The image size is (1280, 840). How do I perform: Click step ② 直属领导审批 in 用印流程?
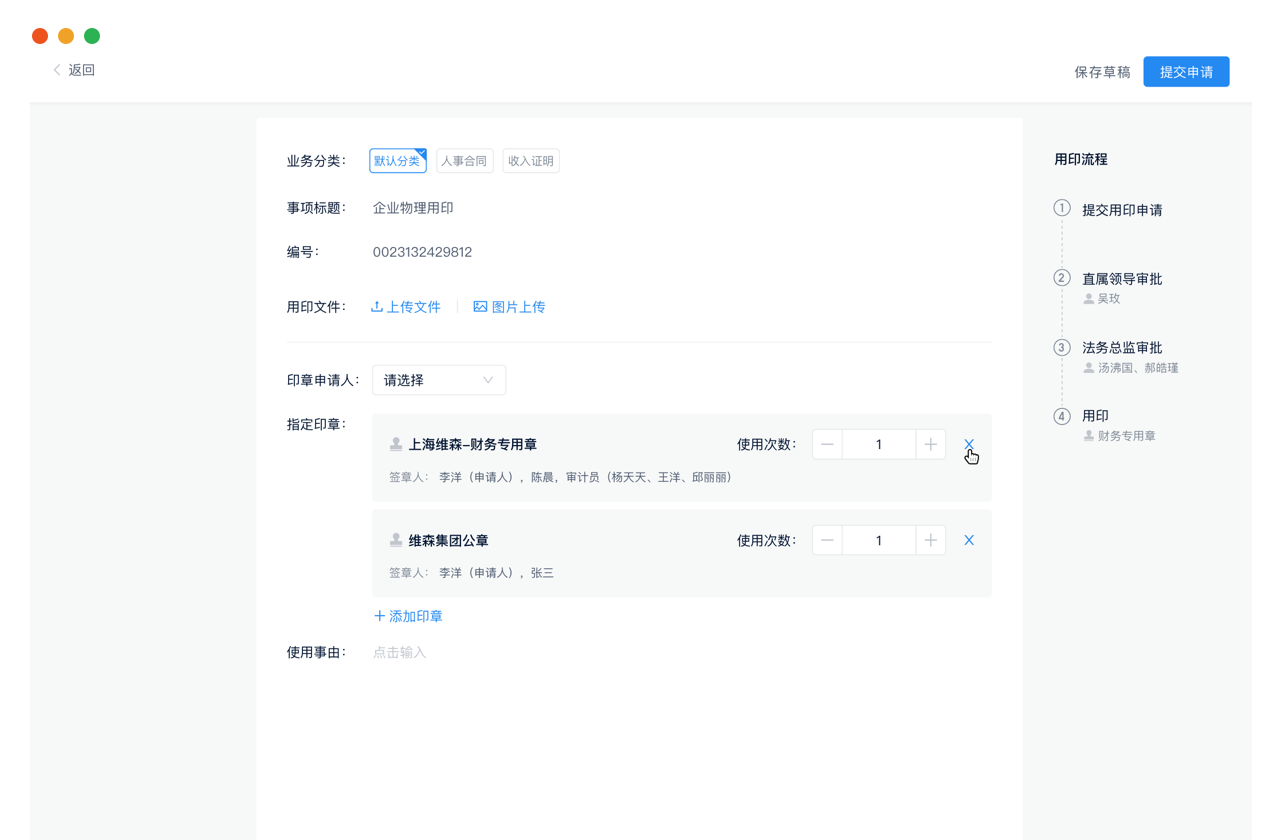click(1122, 278)
